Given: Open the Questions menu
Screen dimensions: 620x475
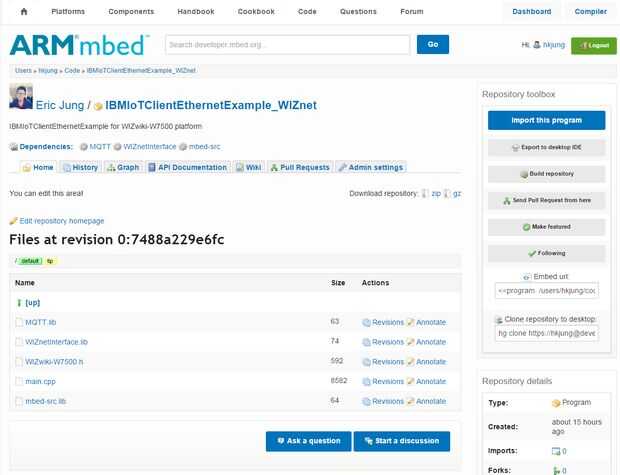Looking at the screenshot, I should [358, 11].
